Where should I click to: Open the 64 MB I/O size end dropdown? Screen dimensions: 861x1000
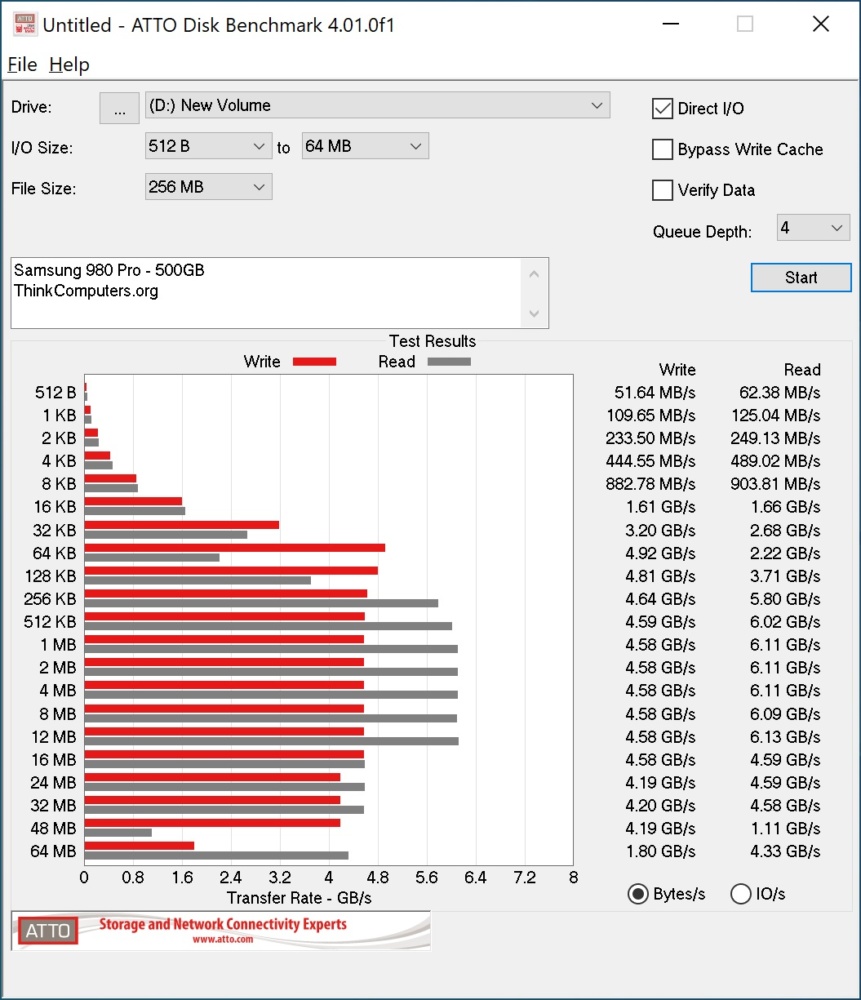point(365,146)
